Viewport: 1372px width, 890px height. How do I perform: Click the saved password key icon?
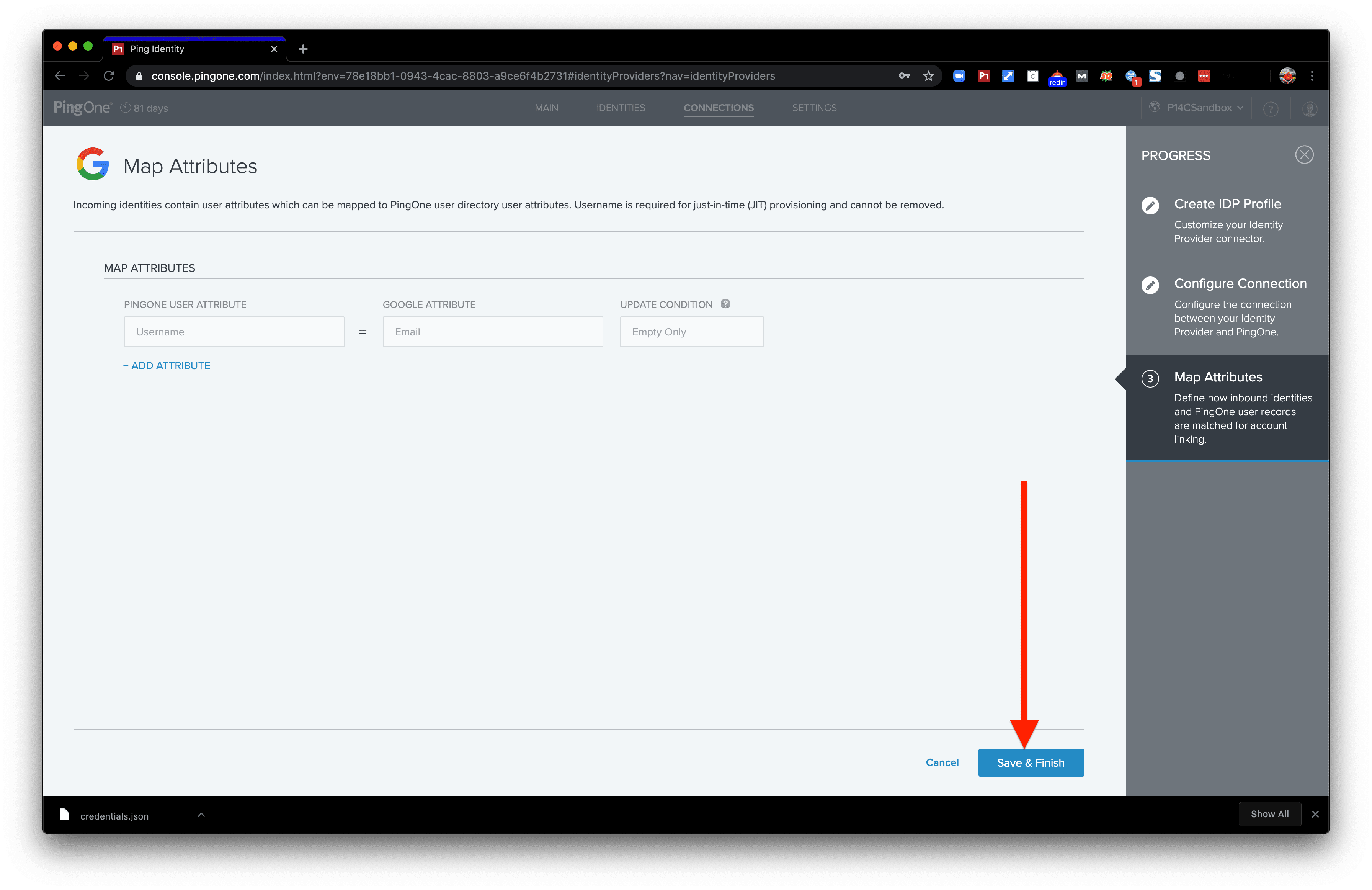point(903,76)
